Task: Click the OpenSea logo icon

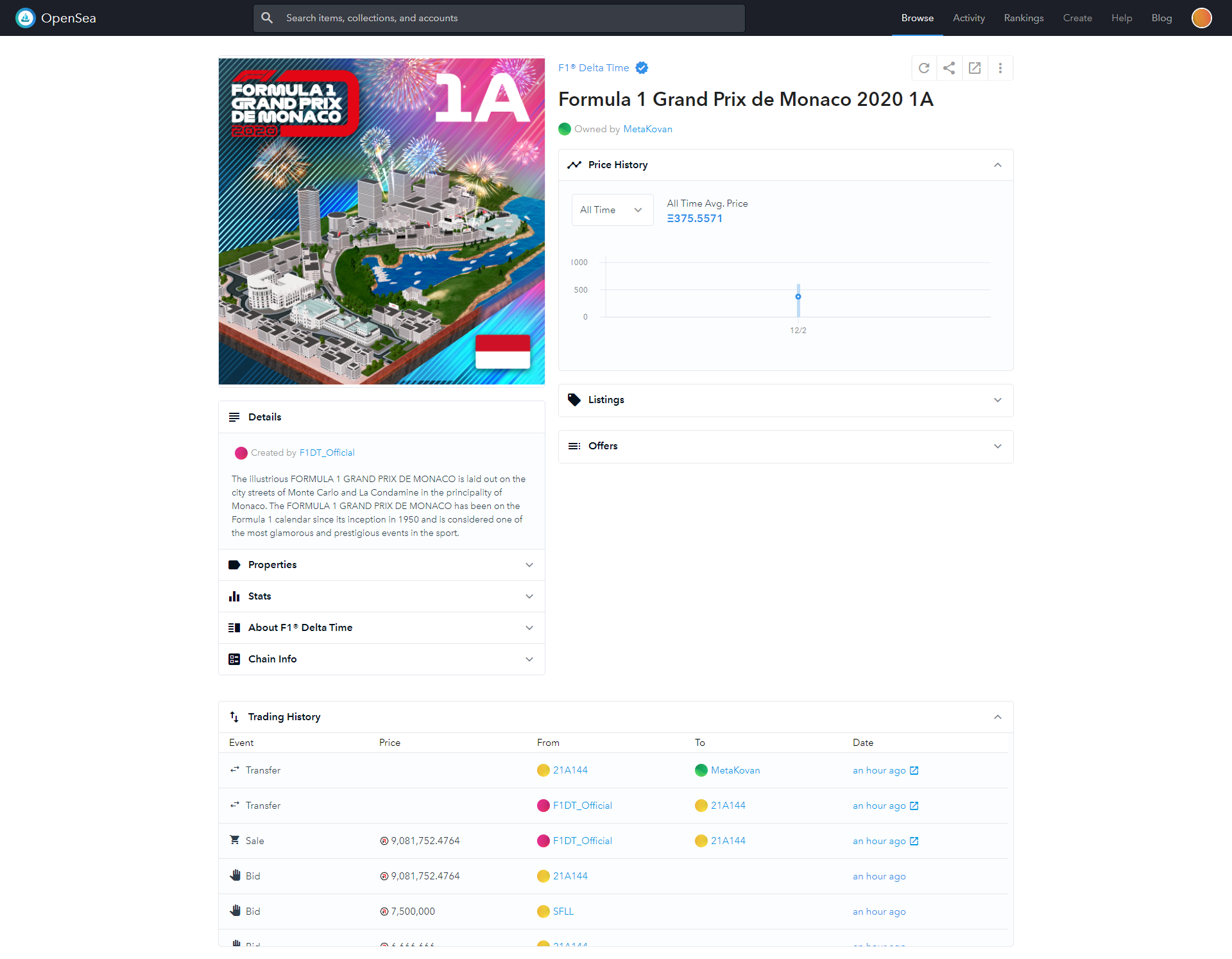Action: tap(26, 18)
